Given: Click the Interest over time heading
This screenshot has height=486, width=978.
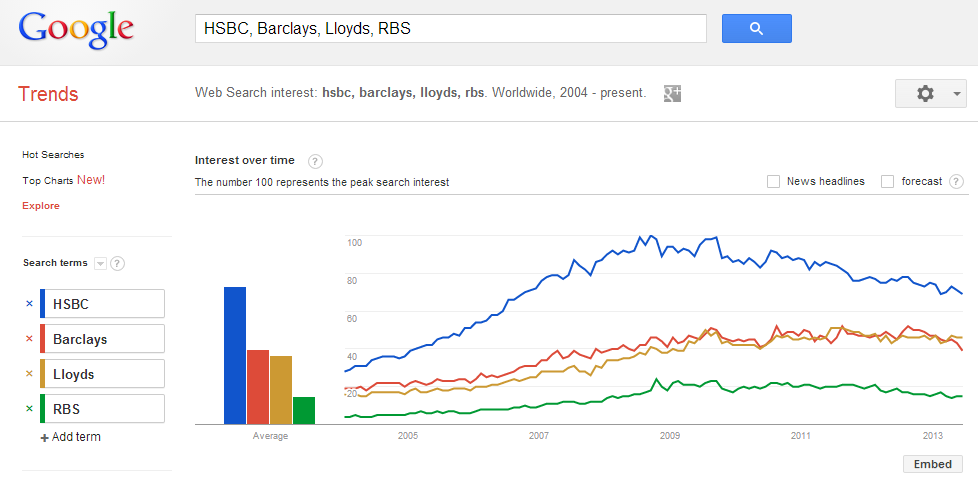Looking at the screenshot, I should [244, 160].
